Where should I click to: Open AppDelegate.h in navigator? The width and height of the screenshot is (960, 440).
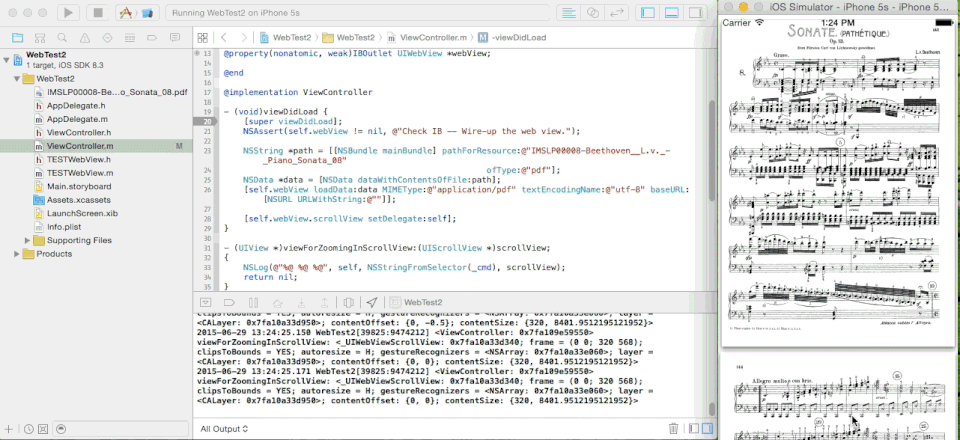click(x=70, y=106)
